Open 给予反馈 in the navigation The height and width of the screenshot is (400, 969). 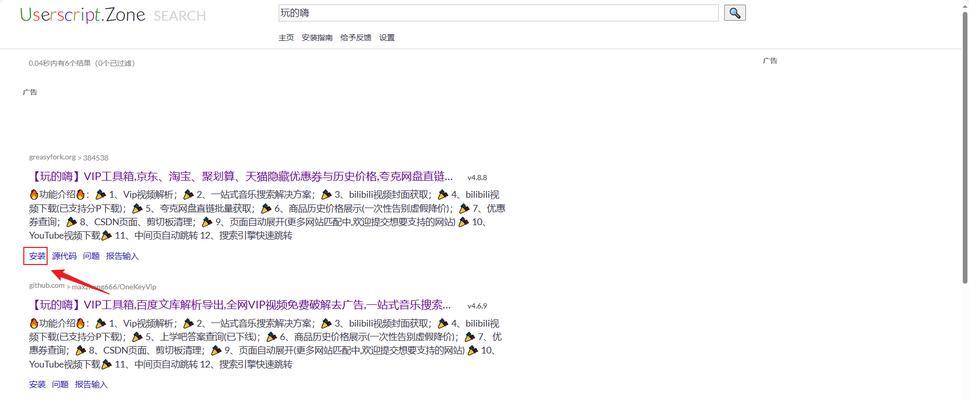coord(356,38)
